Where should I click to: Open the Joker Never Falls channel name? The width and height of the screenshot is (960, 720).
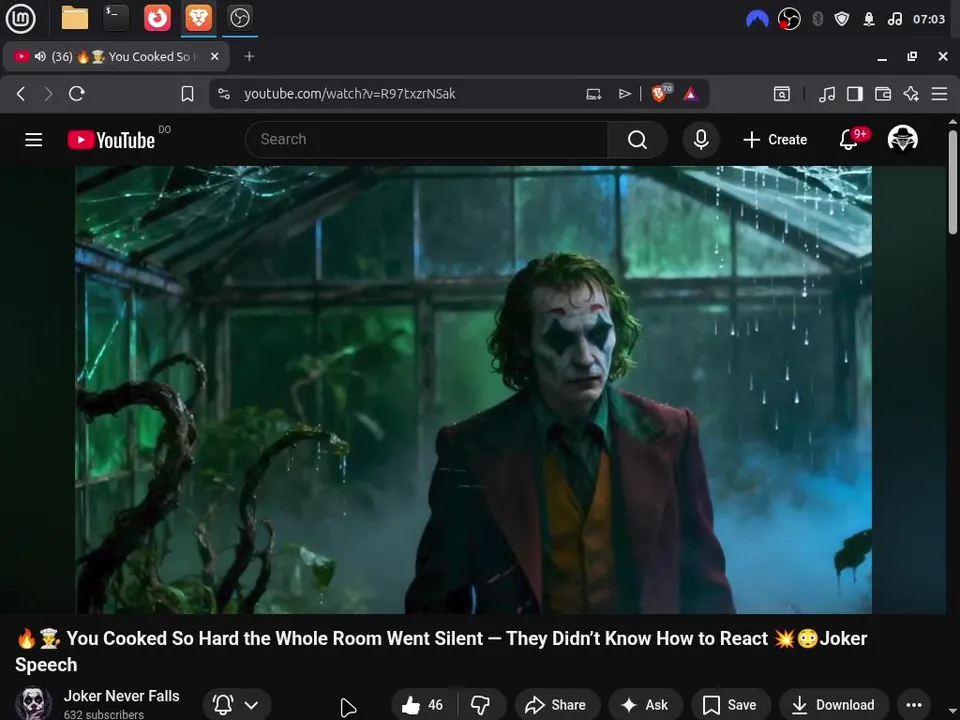click(121, 696)
